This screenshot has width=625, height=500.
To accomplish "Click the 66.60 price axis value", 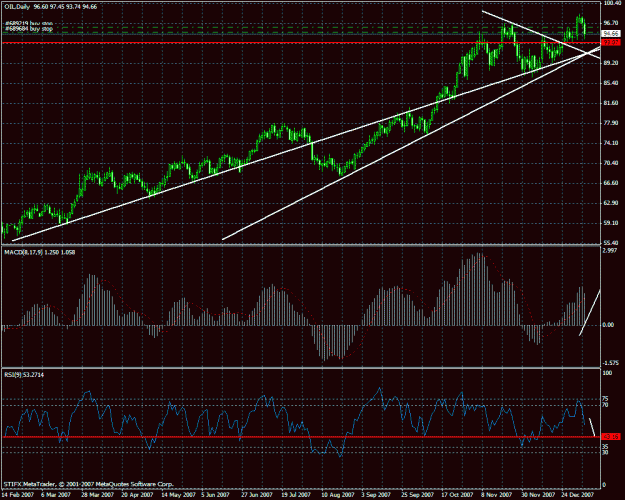I will pyautogui.click(x=611, y=183).
